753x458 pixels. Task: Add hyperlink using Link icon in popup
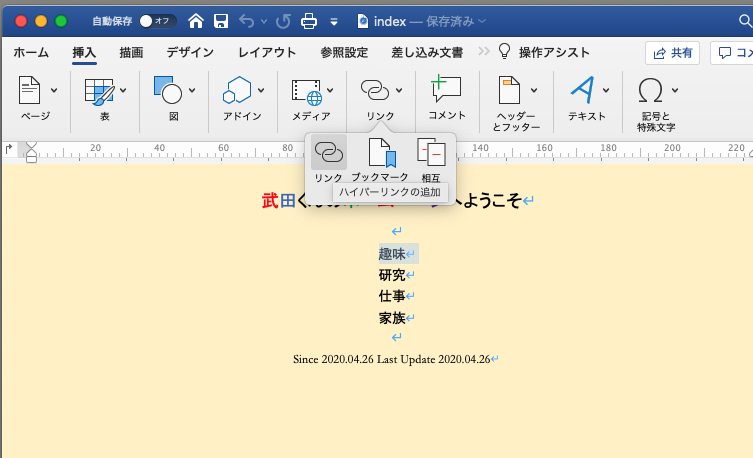(328, 153)
